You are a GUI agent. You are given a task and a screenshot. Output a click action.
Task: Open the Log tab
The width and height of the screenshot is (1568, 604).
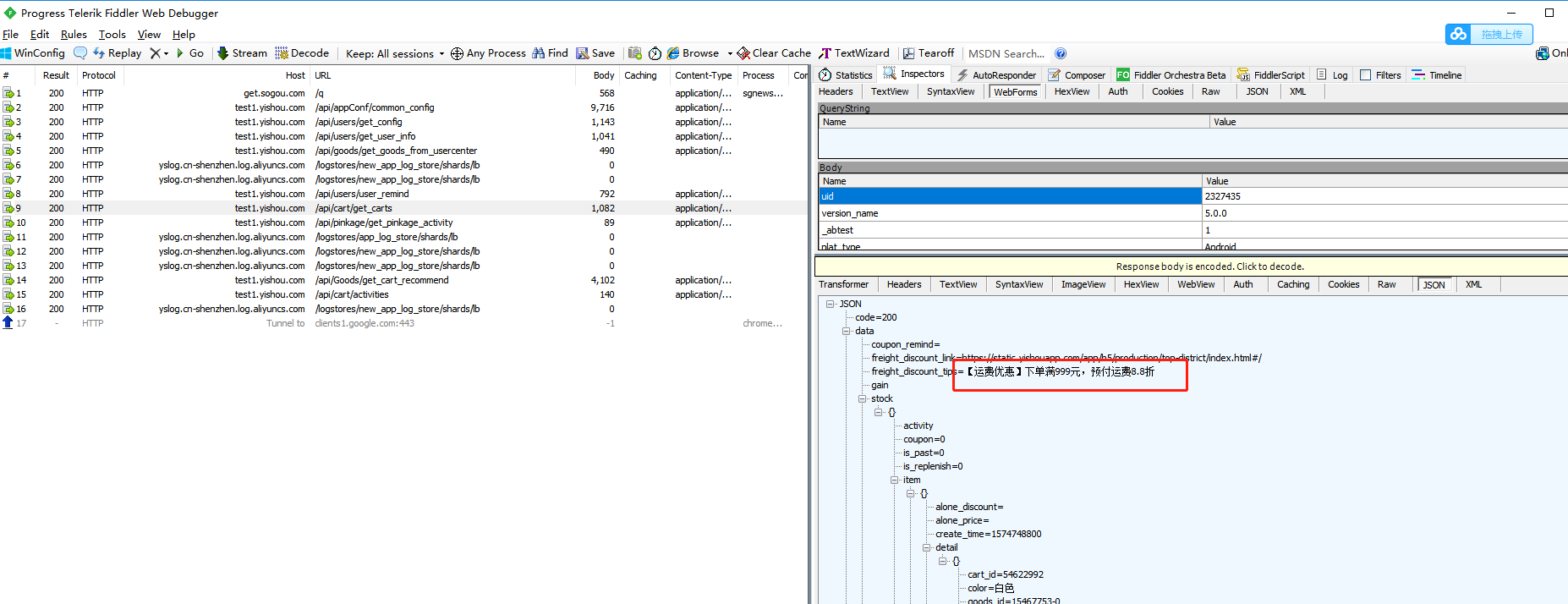tap(1332, 75)
